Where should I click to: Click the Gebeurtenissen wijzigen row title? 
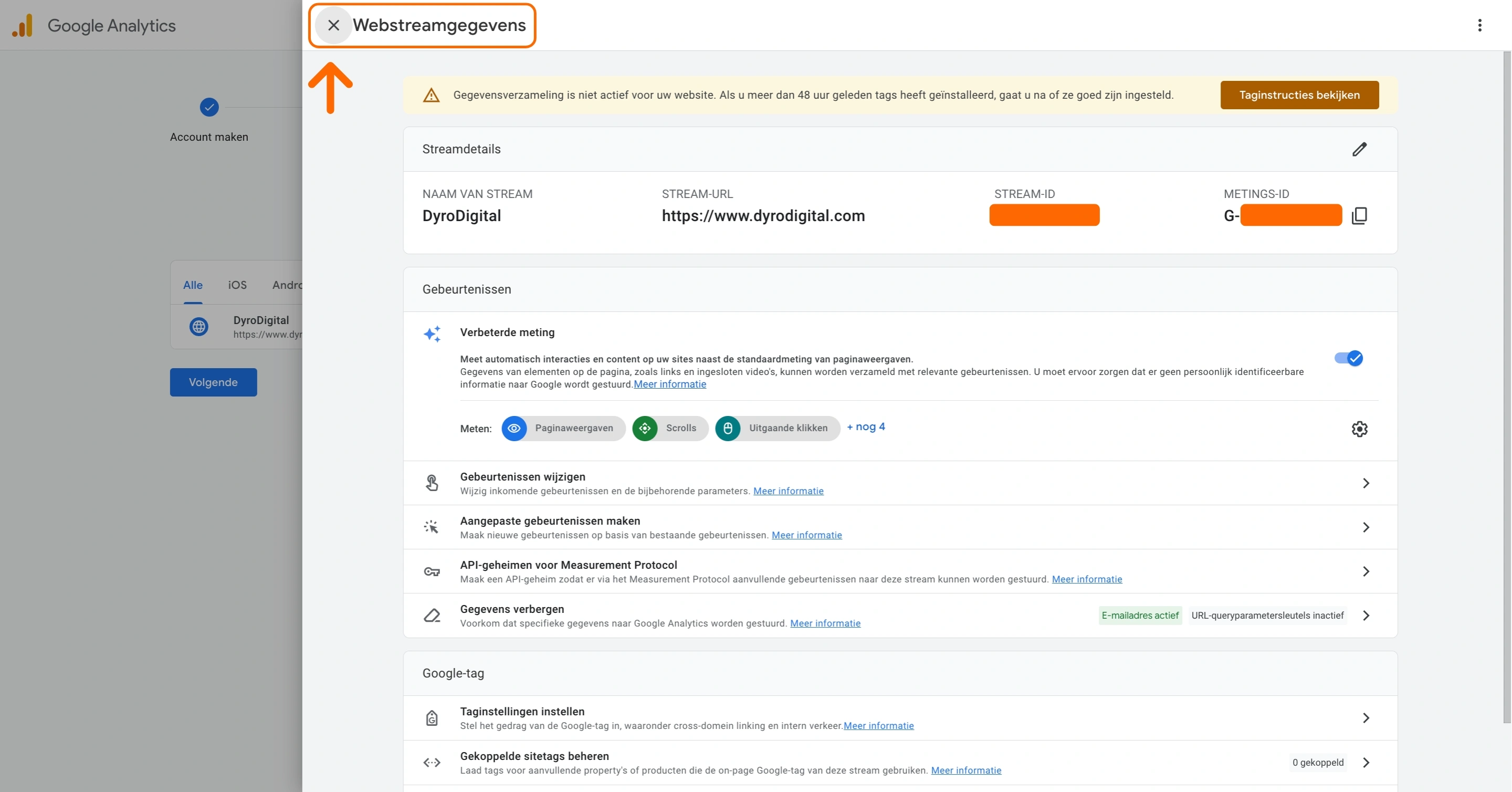point(522,477)
